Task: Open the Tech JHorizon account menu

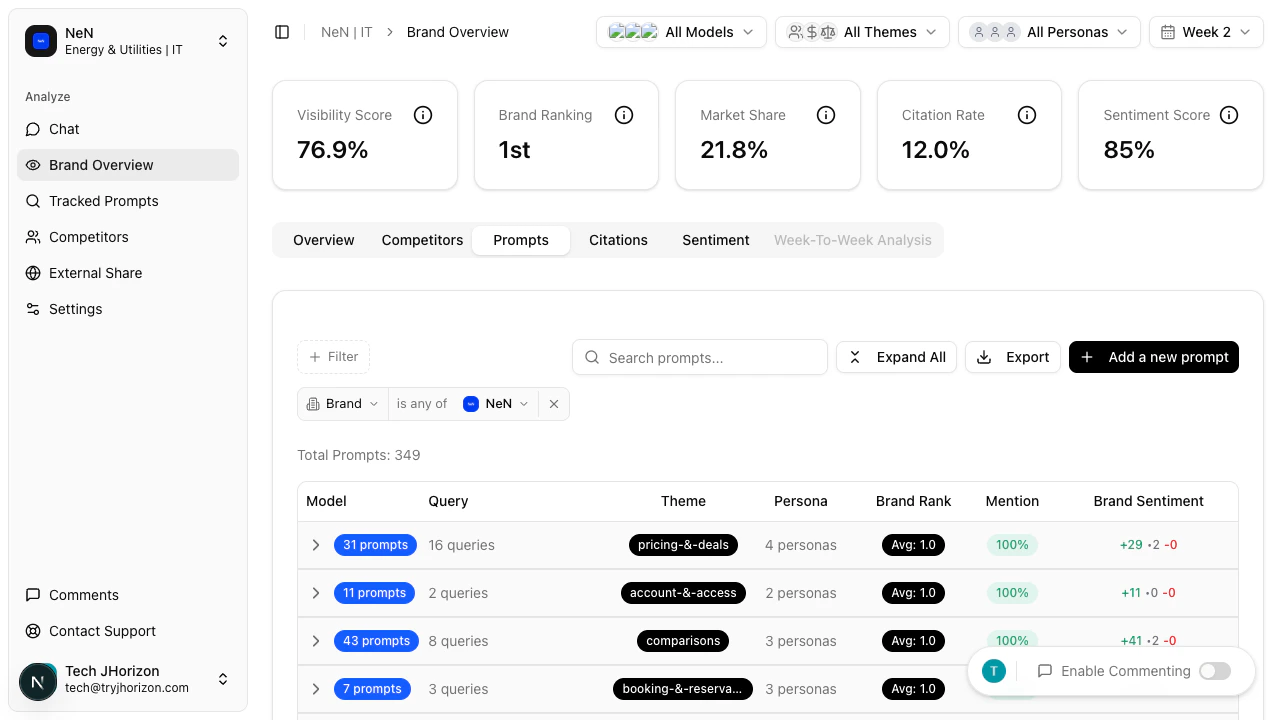Action: tap(128, 679)
